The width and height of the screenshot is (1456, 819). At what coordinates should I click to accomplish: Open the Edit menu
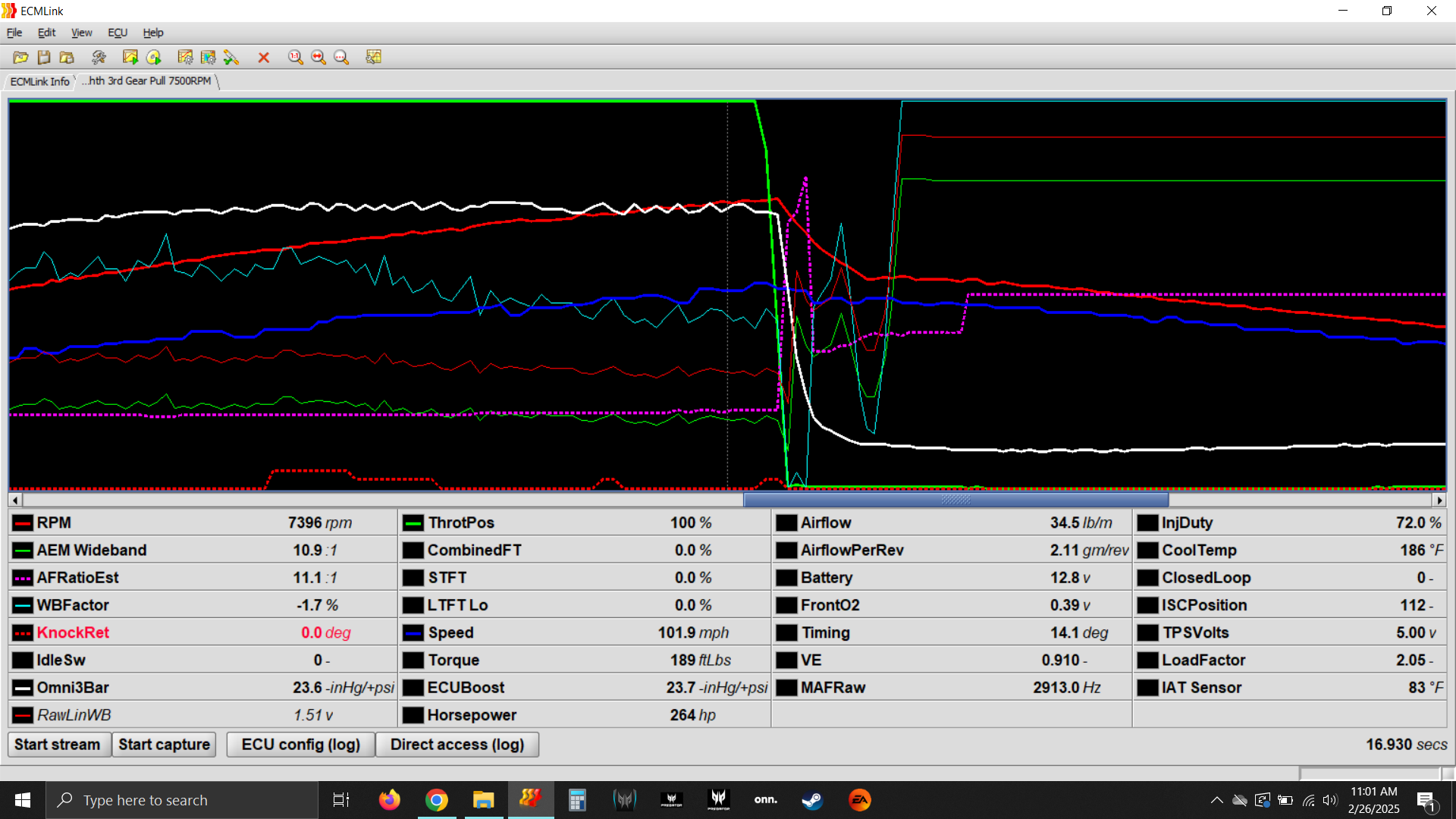(47, 33)
